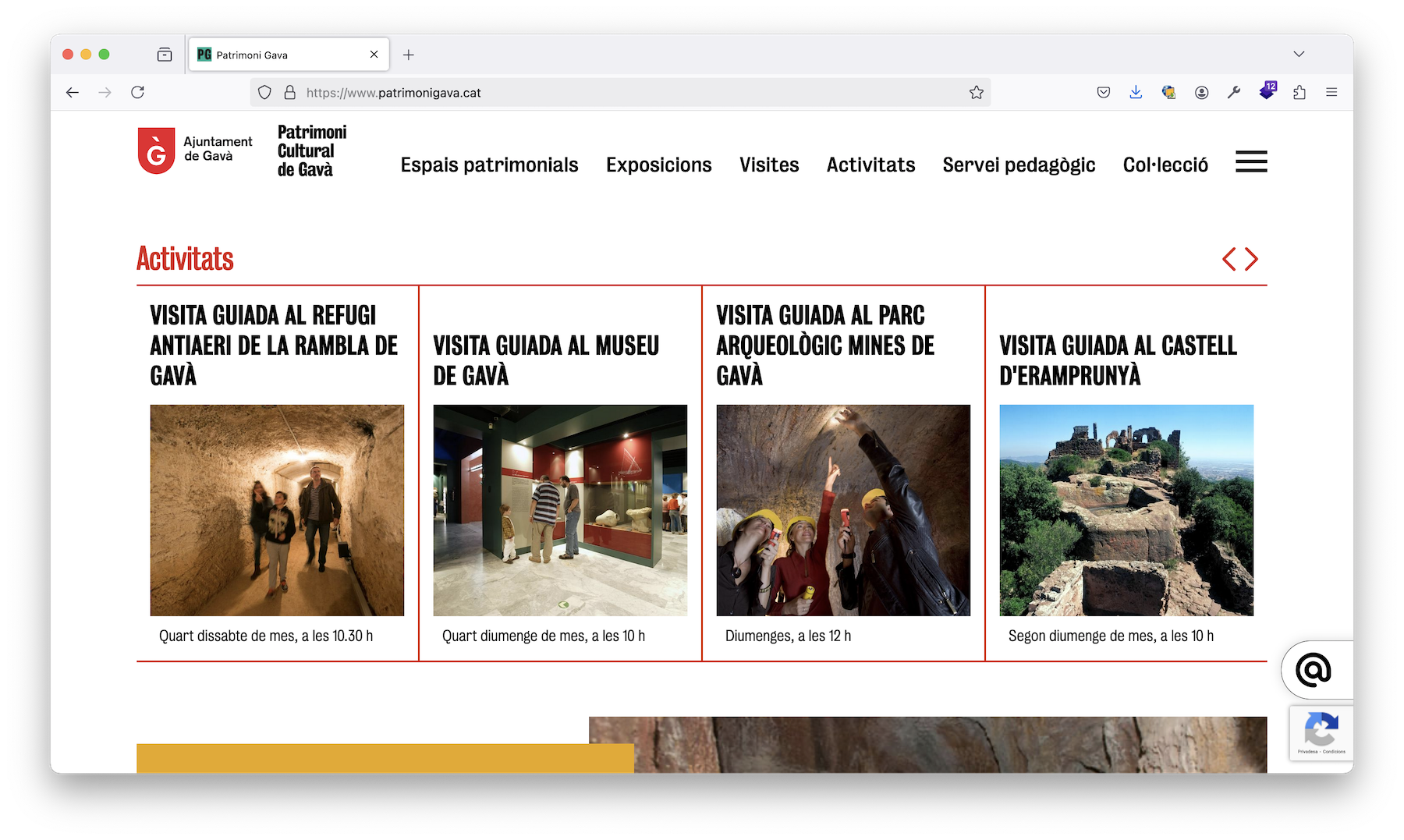Image resolution: width=1404 pixels, height=840 pixels.
Task: Open the Espais patrimonials menu
Action: coord(489,165)
